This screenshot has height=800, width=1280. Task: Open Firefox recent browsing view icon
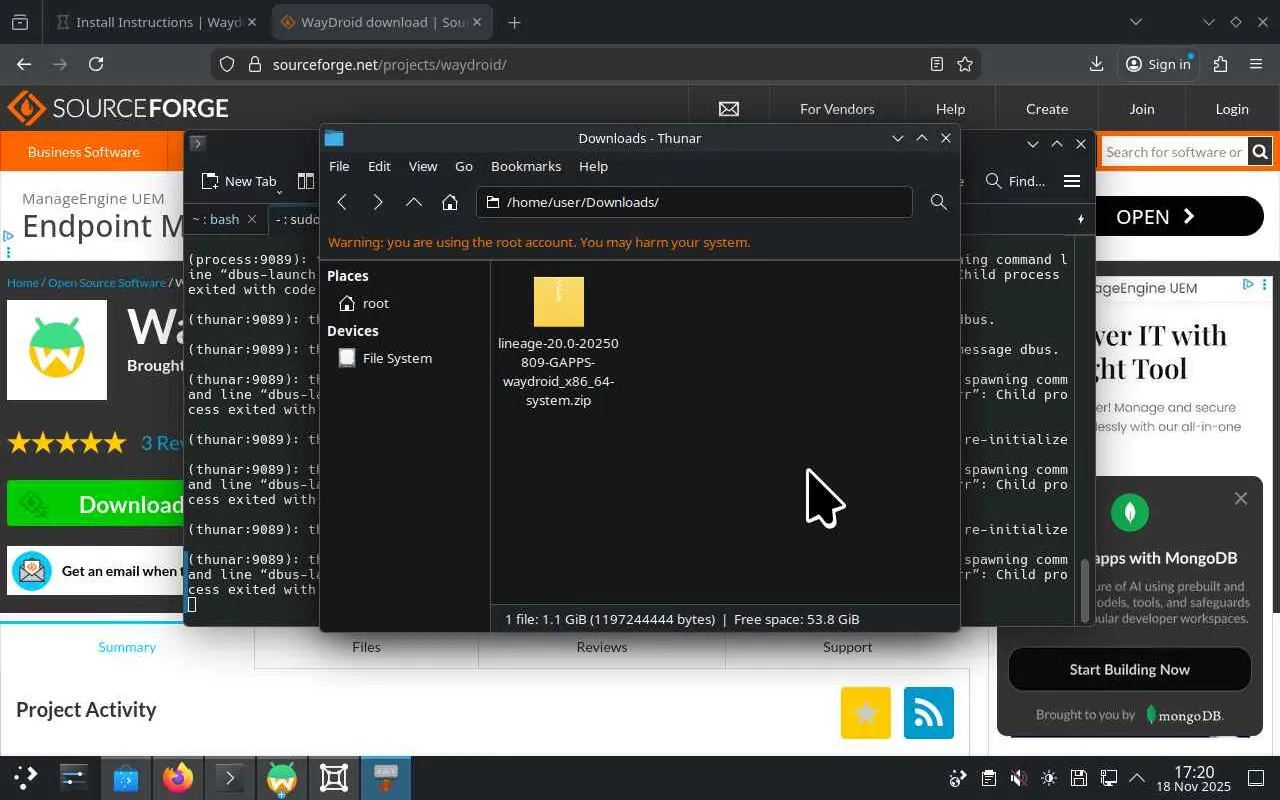click(20, 22)
